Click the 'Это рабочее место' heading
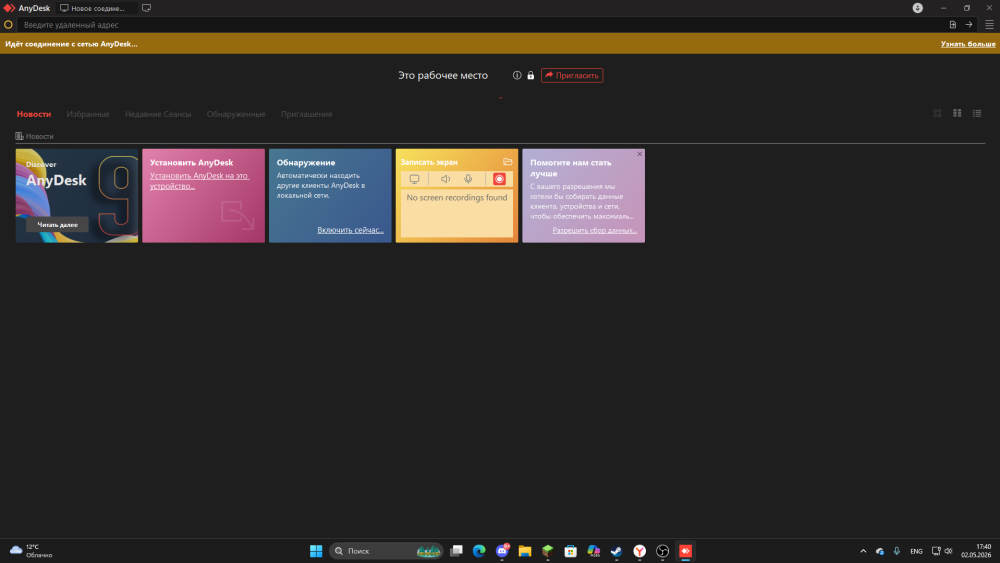This screenshot has width=1000, height=563. click(443, 75)
